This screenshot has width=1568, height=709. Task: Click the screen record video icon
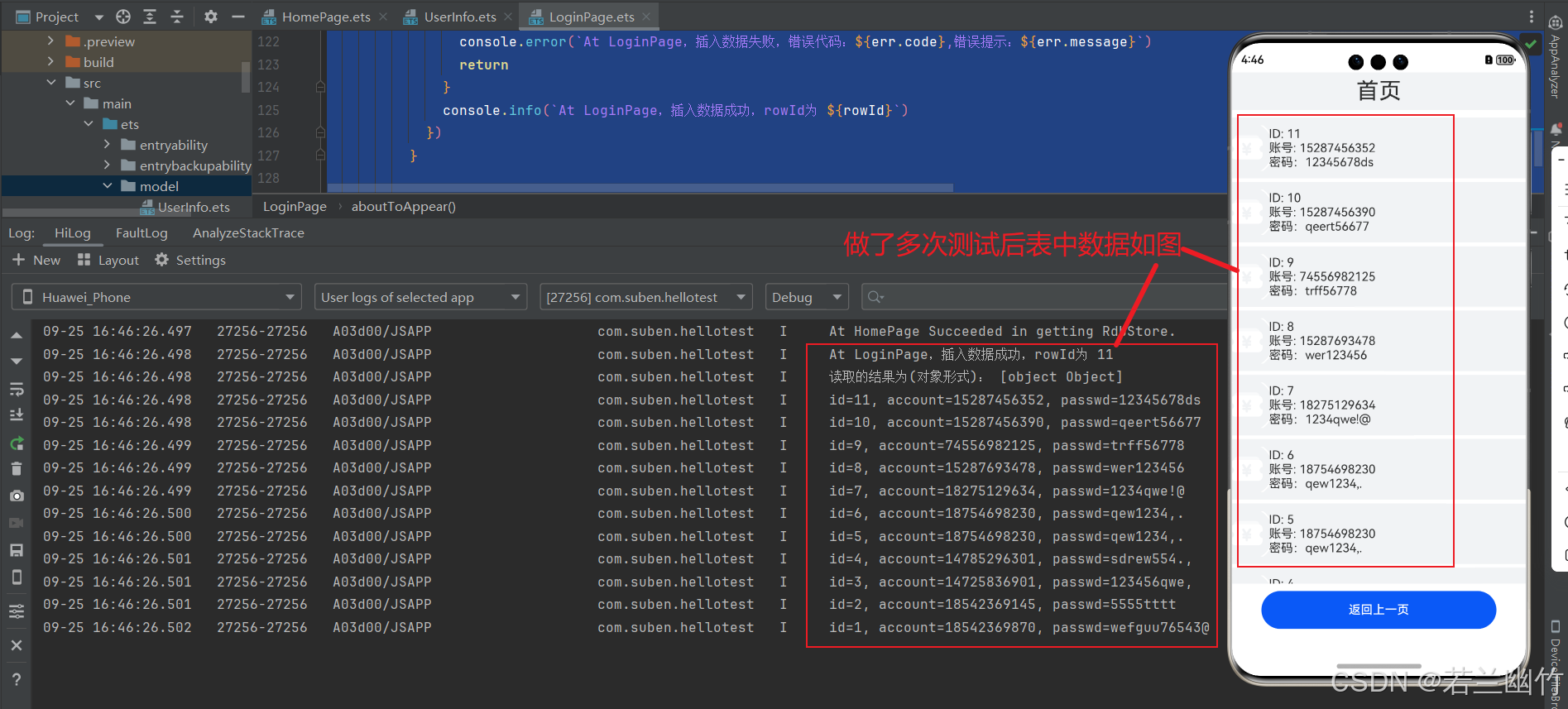tap(16, 523)
